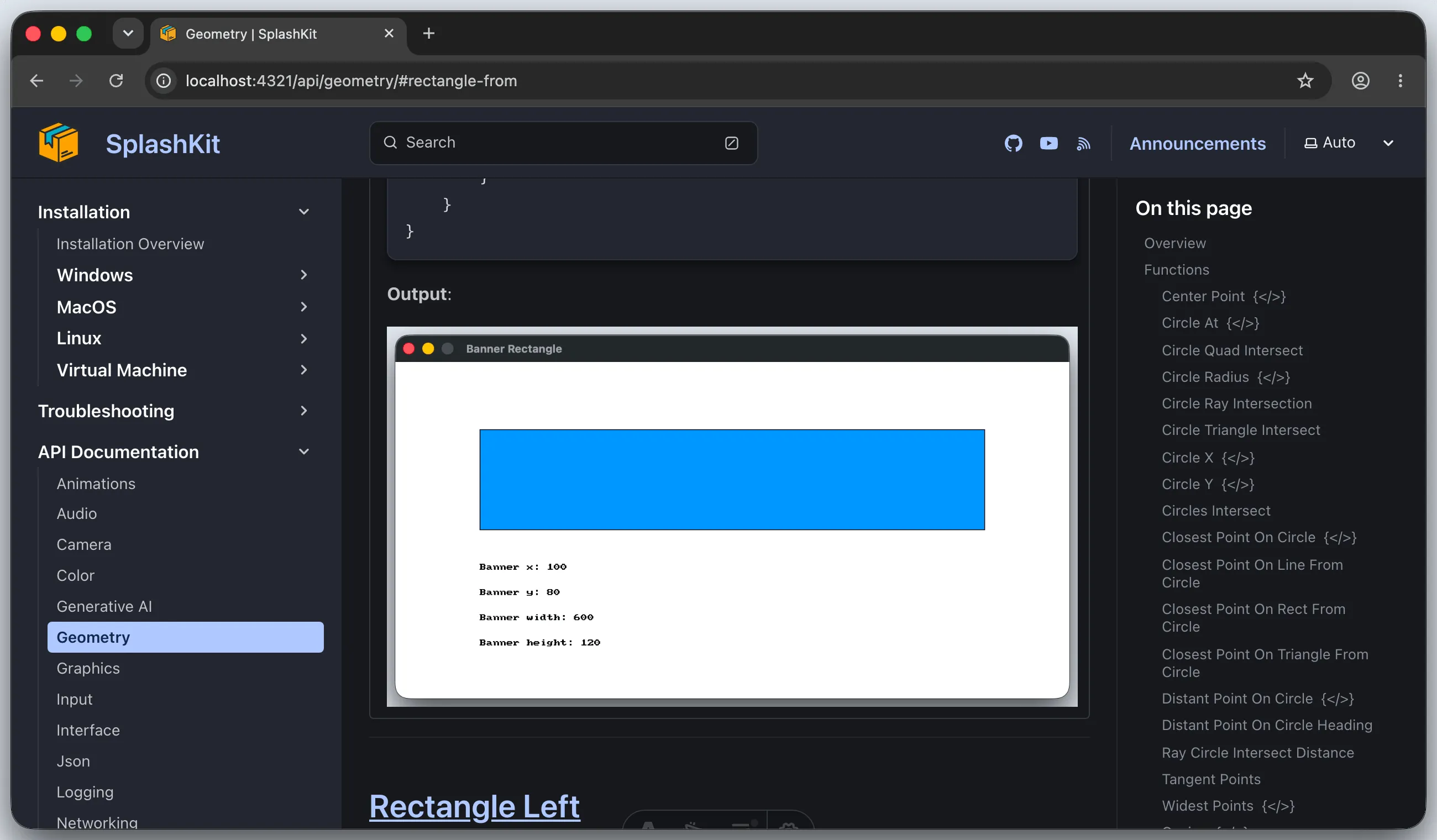
Task: Click the SplashKit logo icon
Action: point(58,143)
